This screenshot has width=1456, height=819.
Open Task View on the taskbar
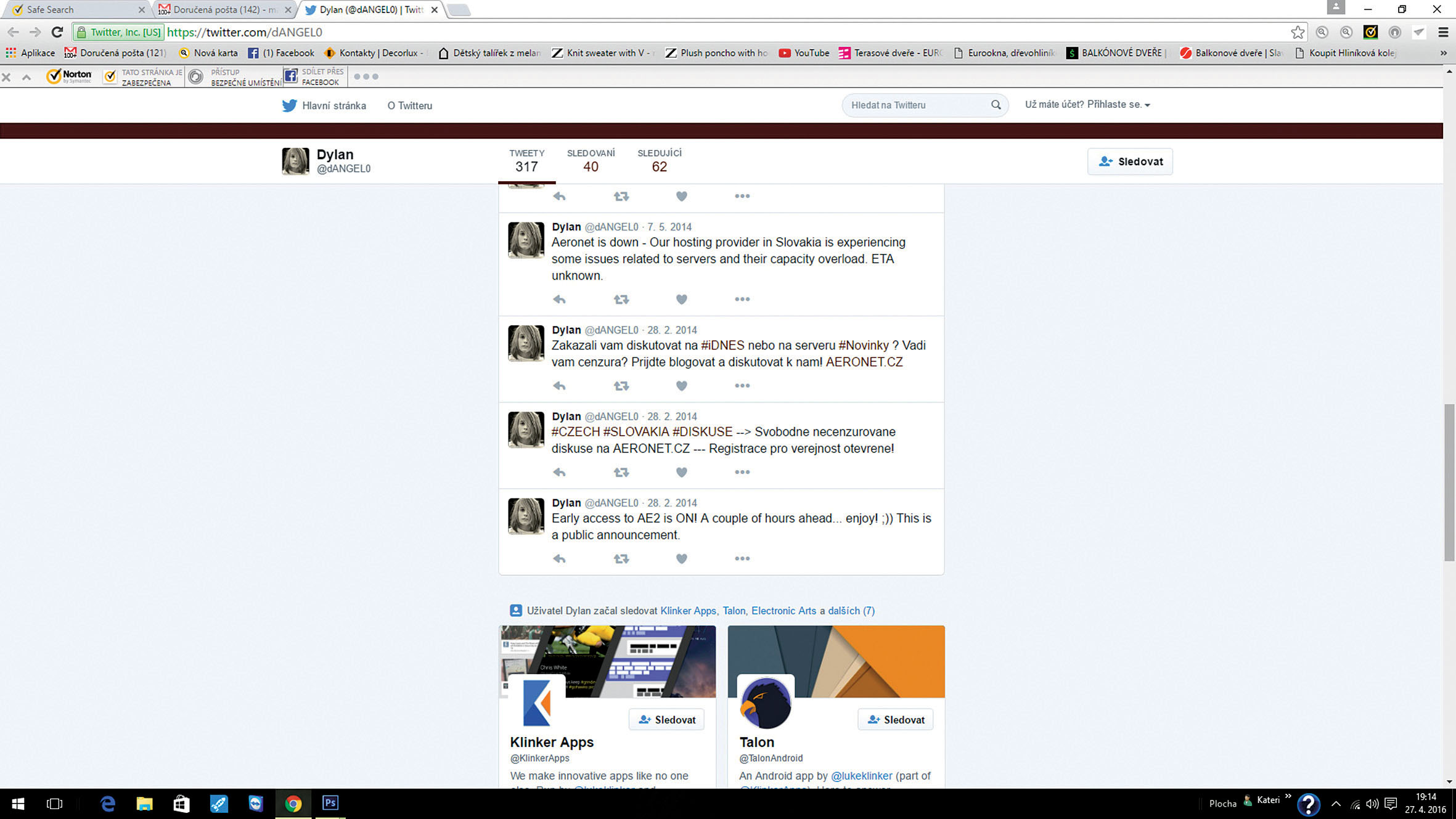tap(55, 804)
